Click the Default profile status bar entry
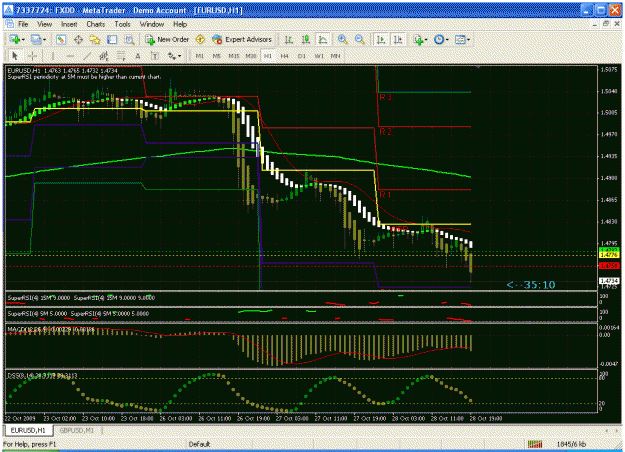 pos(199,444)
